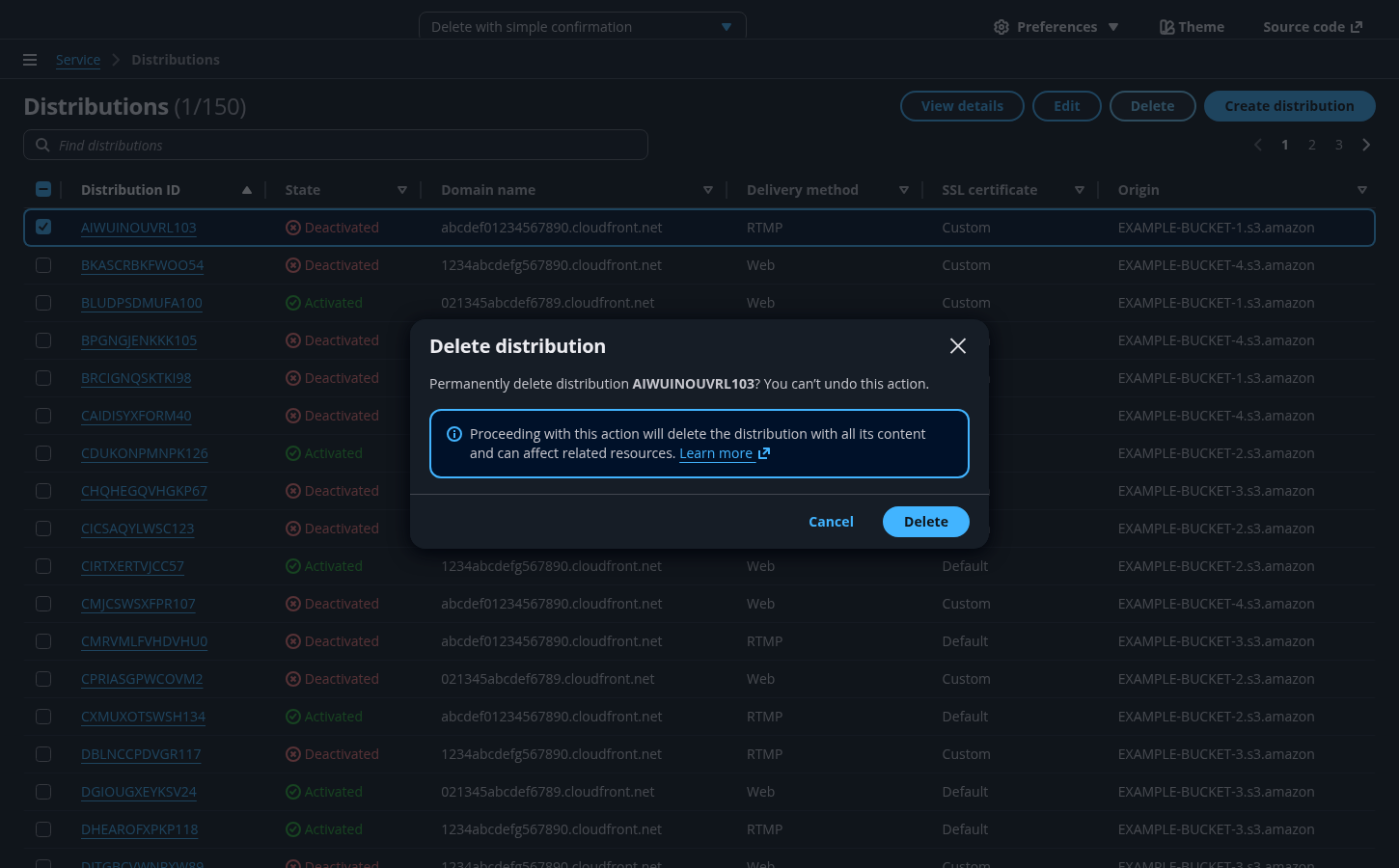Open the hamburger navigation menu
Screen dimensions: 1399x868
click(30, 60)
